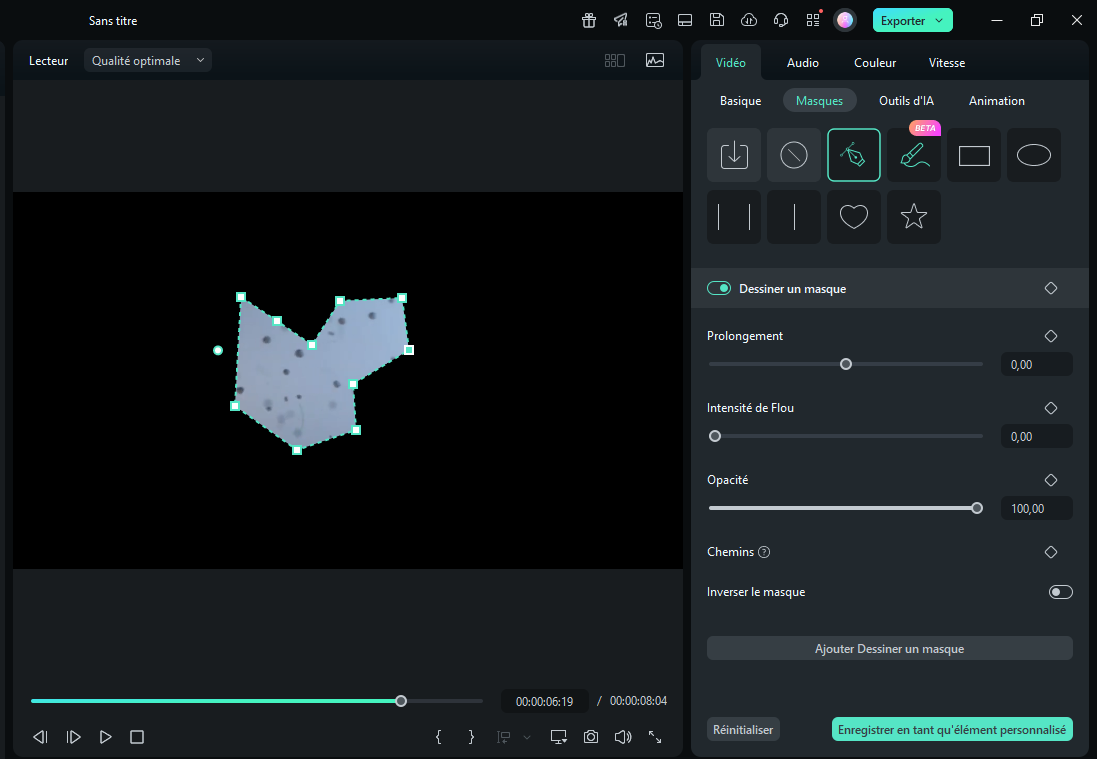Select the pen draw mask tool
This screenshot has height=759, width=1097.
click(854, 155)
